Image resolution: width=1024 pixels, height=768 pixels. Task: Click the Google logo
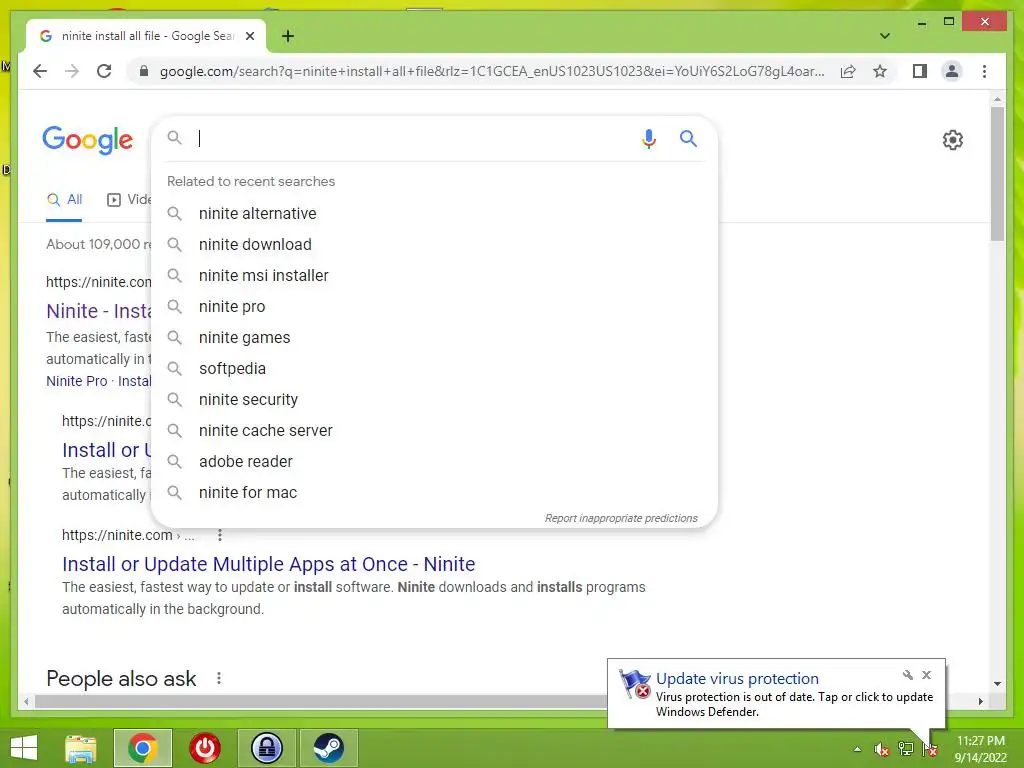pyautogui.click(x=88, y=140)
